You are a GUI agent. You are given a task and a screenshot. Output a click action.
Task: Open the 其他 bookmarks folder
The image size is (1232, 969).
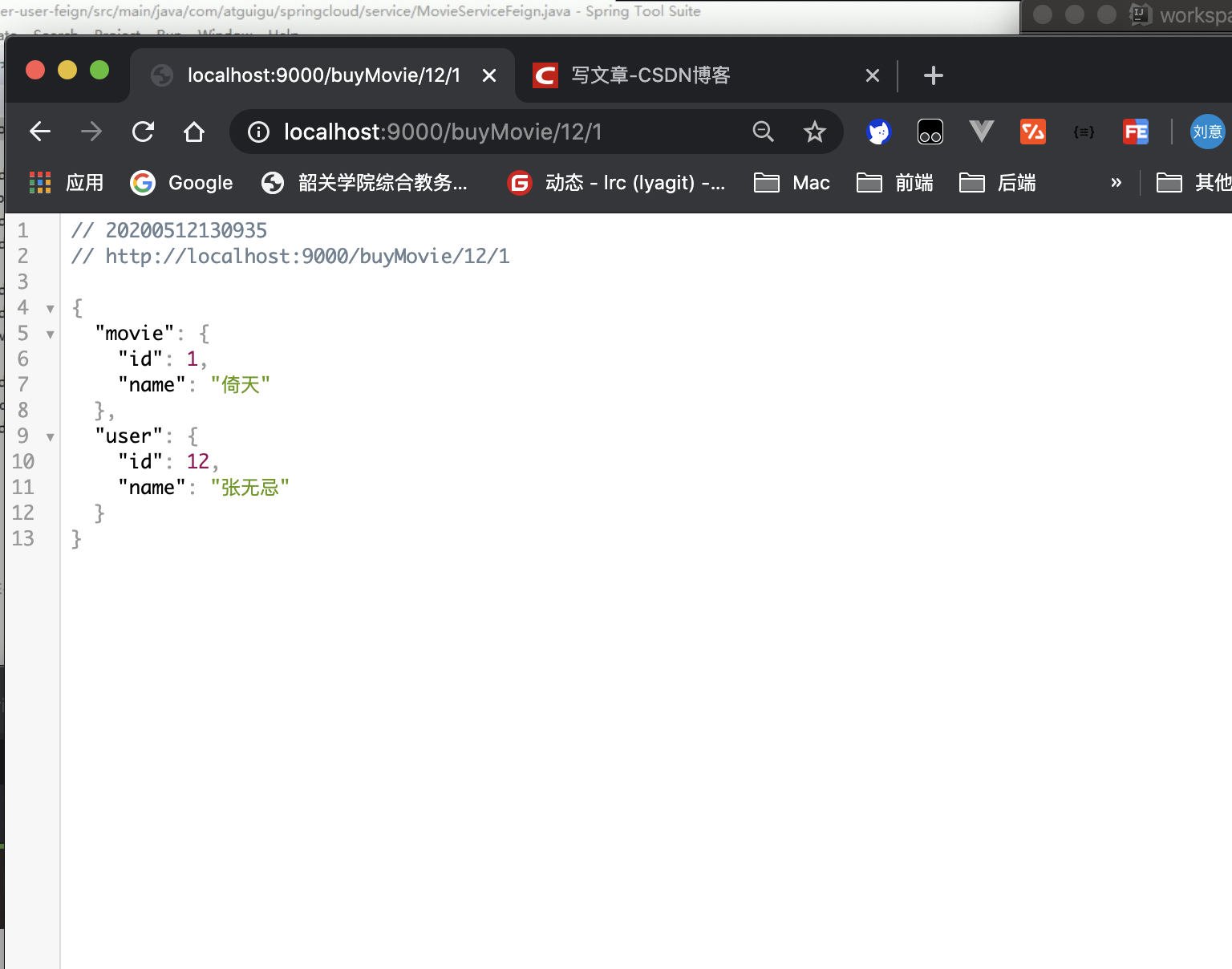point(1193,183)
